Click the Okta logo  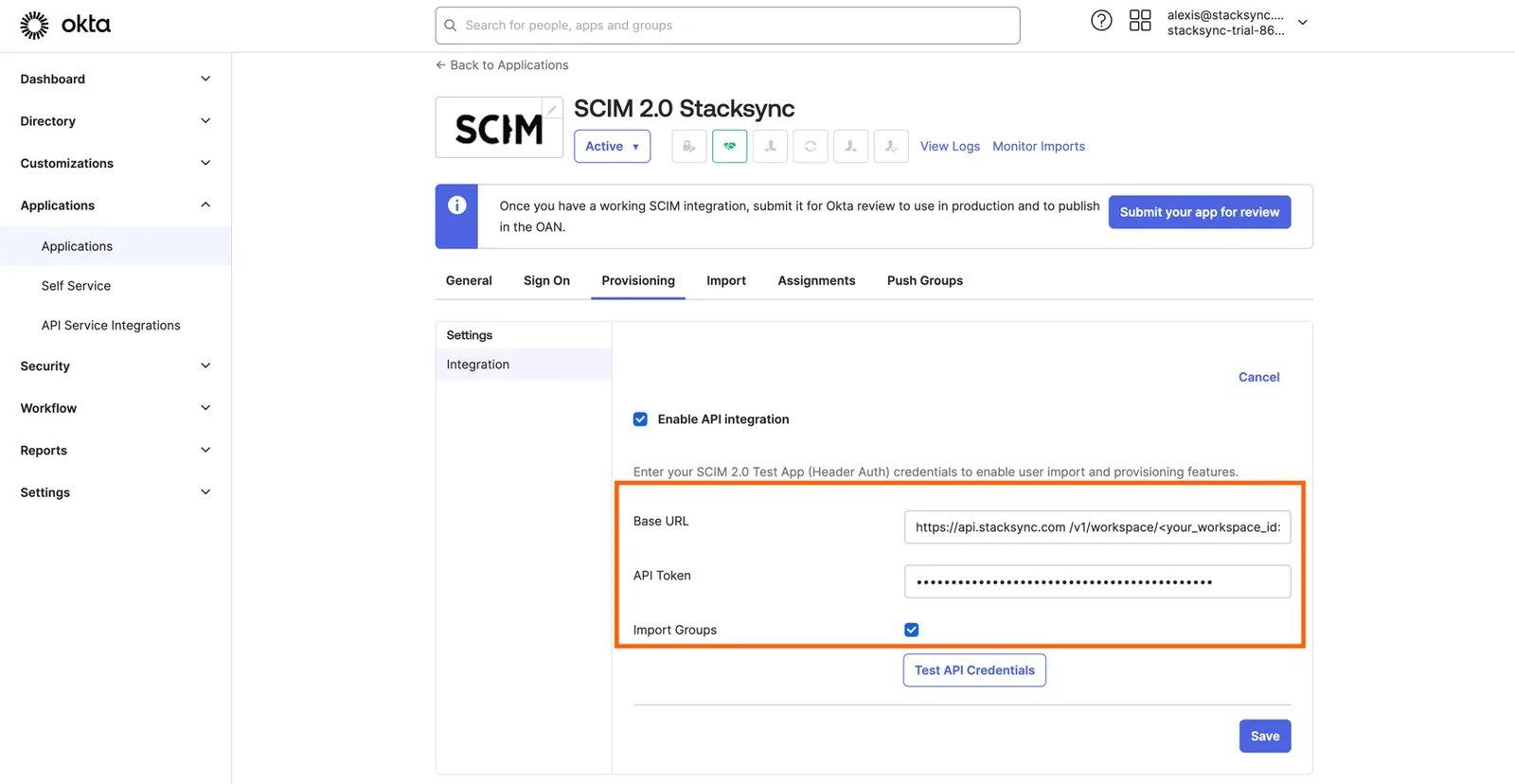click(65, 25)
